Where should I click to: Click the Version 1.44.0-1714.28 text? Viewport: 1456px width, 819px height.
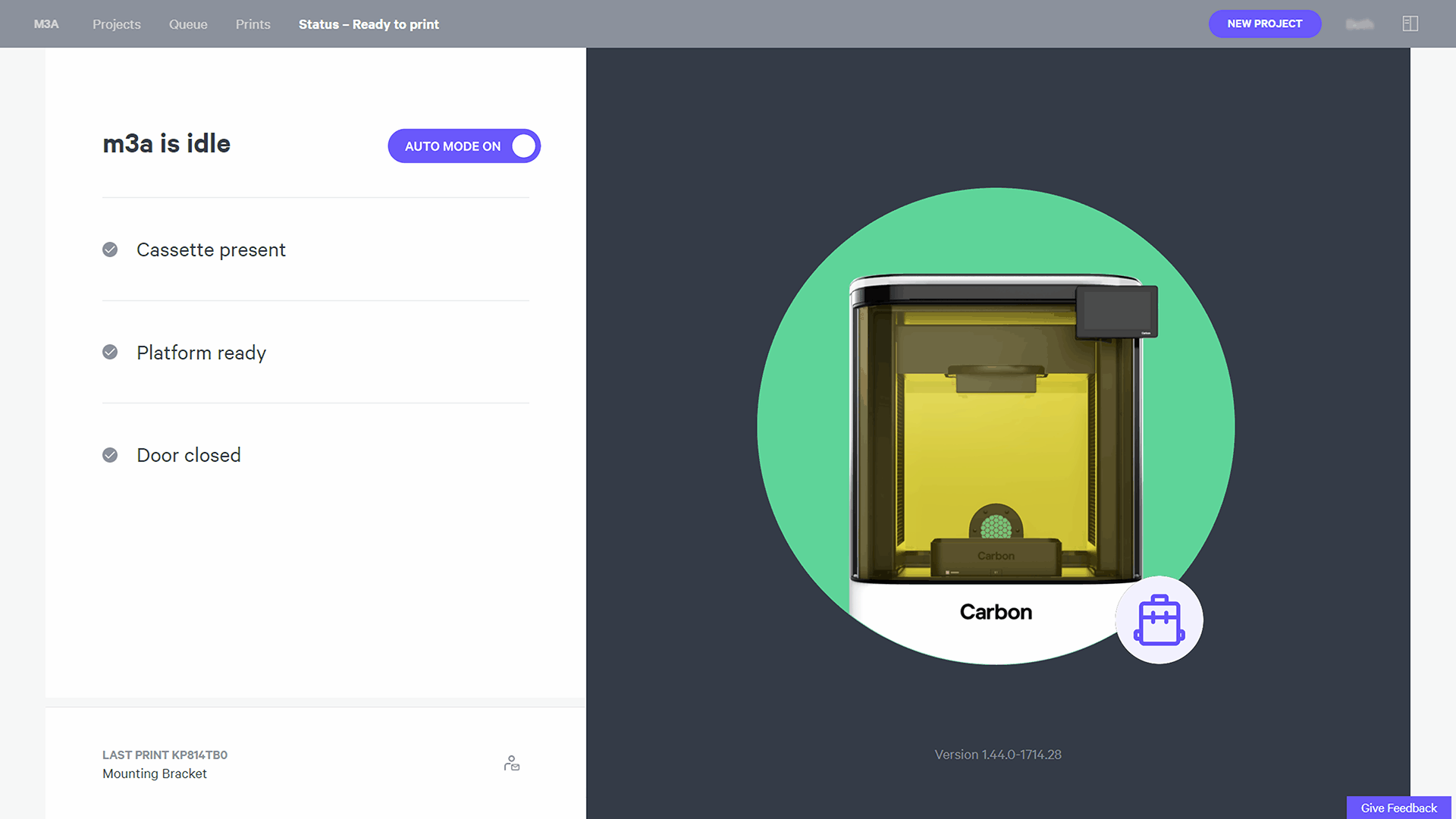click(x=998, y=755)
